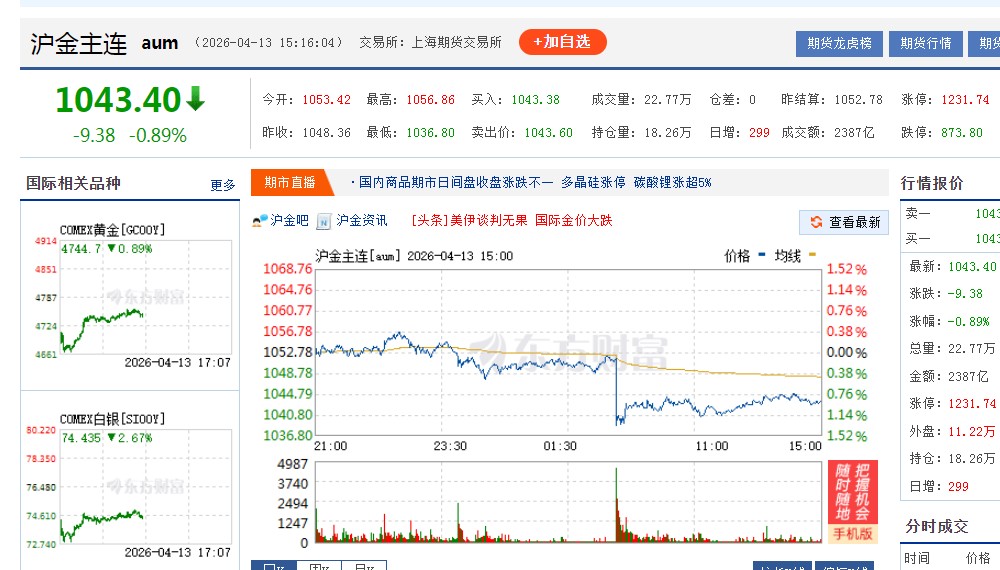Open the 期货行情 tab
The width and height of the screenshot is (1000, 570).
click(925, 43)
